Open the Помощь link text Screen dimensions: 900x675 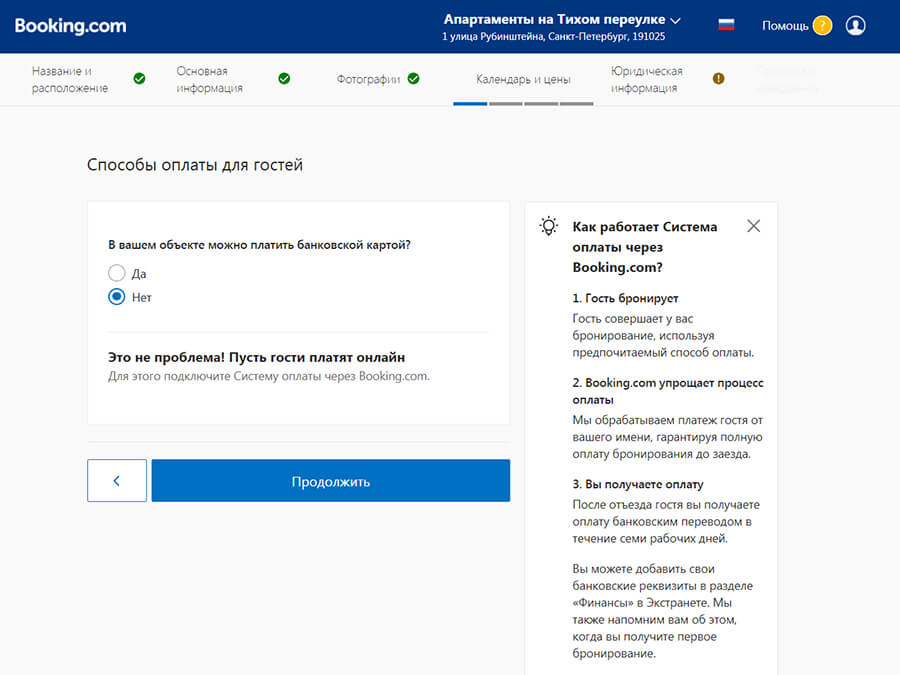785,26
